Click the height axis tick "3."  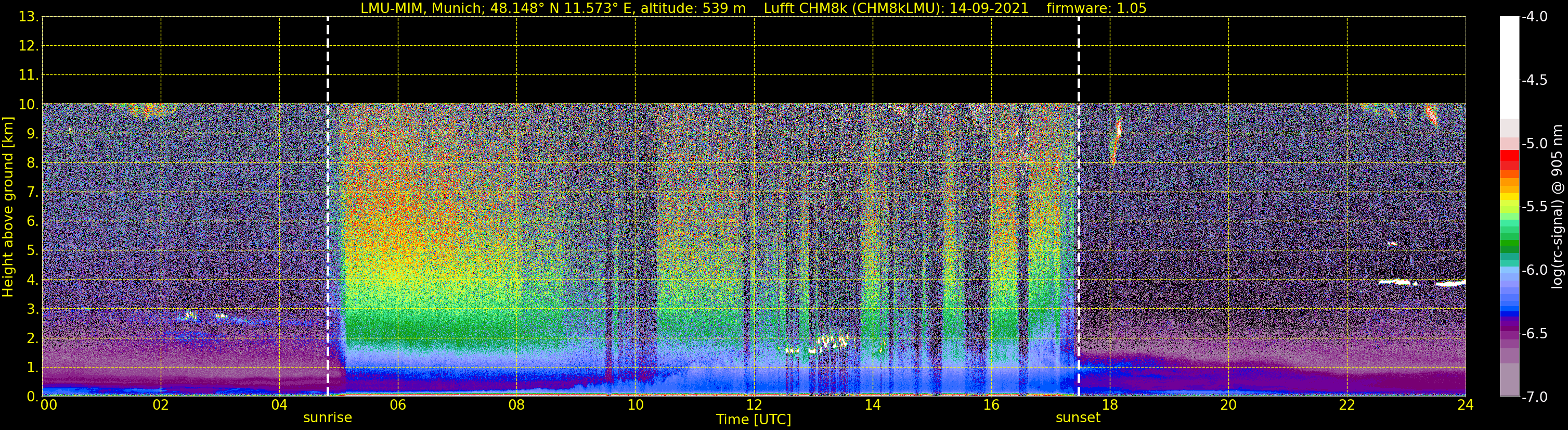[32, 309]
